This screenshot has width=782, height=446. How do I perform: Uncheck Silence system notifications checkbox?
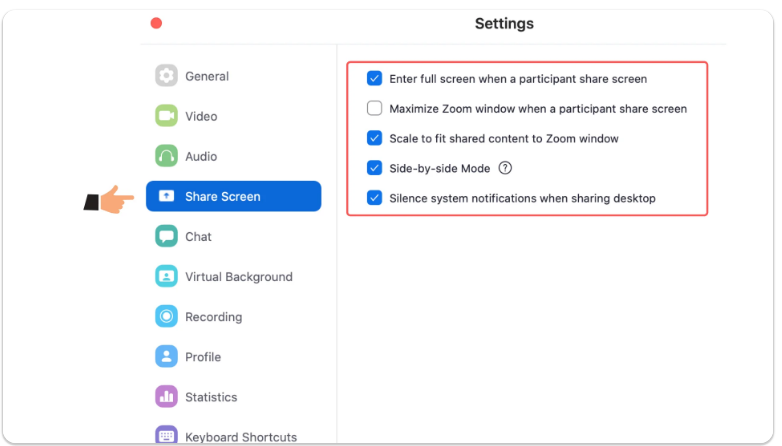374,198
